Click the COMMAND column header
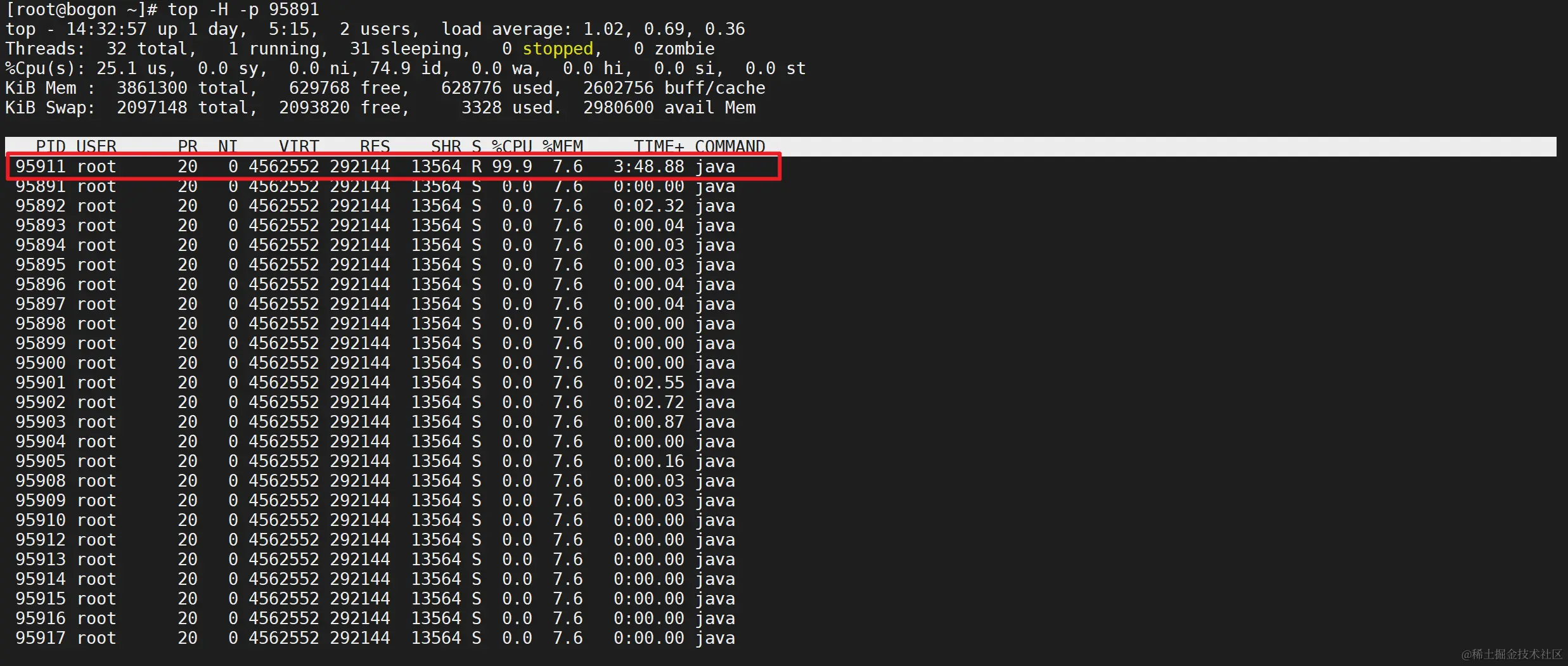 click(730, 146)
